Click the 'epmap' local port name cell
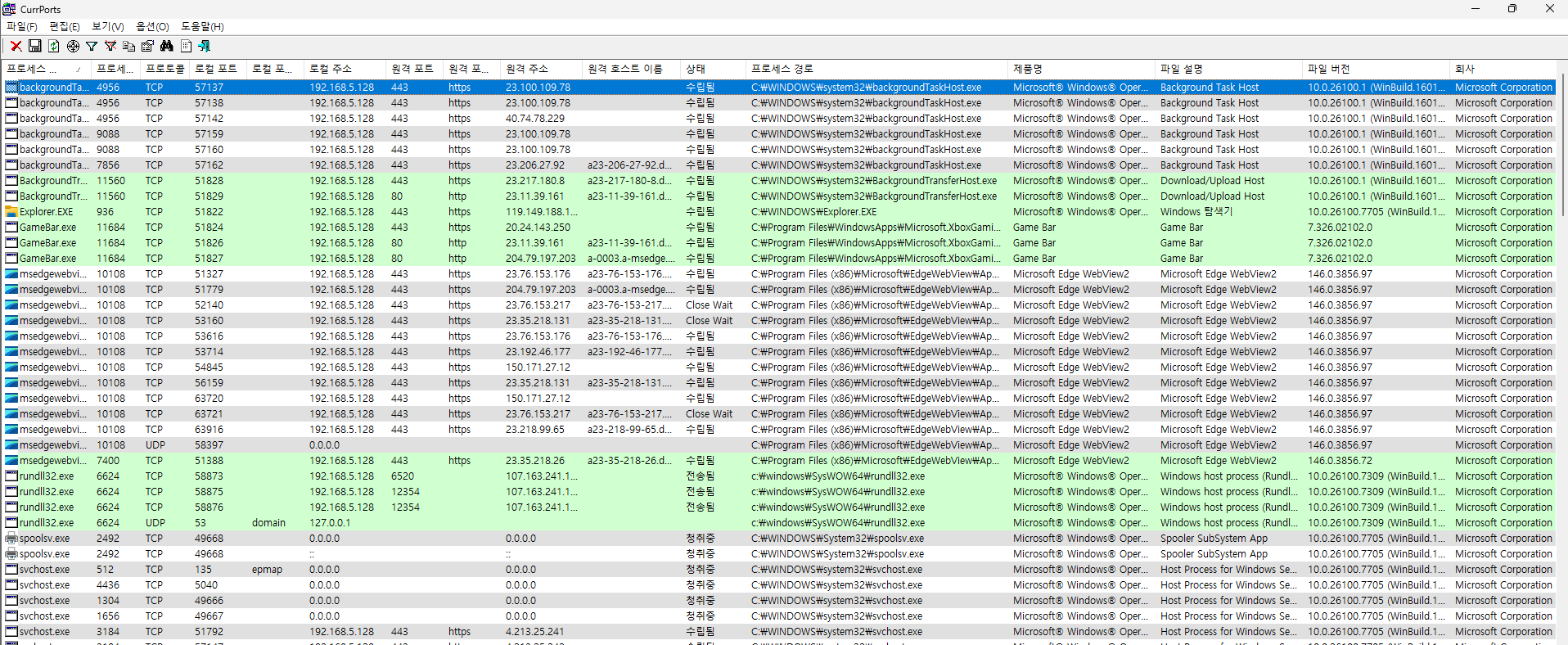Viewport: 1568px width, 645px height. (267, 569)
